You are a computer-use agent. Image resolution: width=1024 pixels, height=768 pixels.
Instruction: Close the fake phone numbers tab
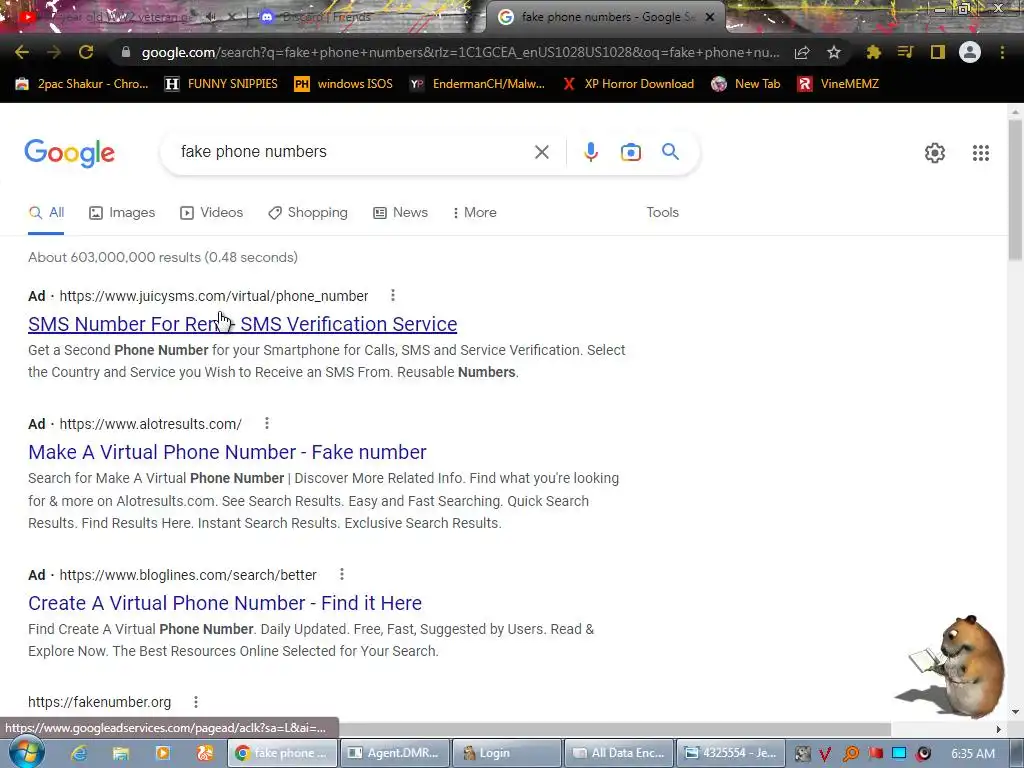tap(710, 17)
